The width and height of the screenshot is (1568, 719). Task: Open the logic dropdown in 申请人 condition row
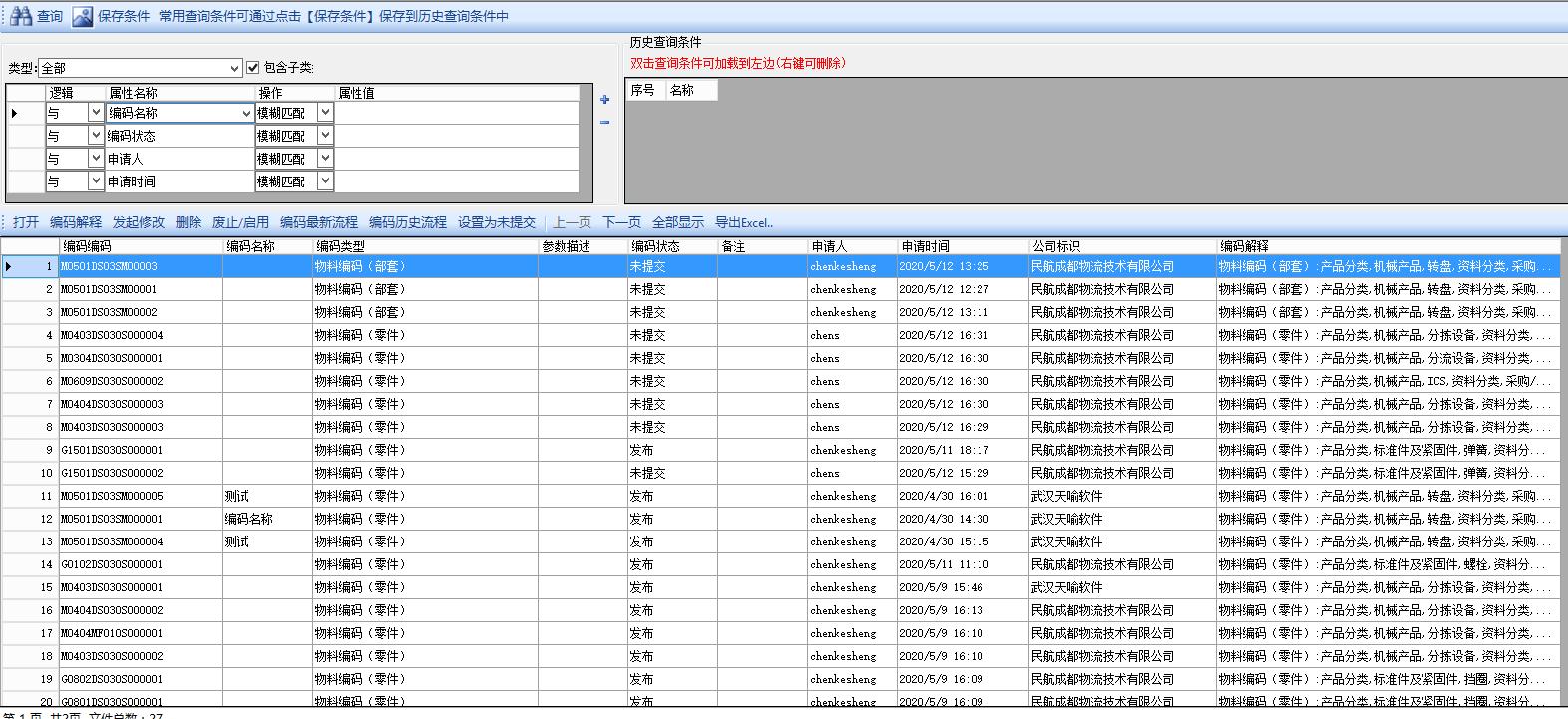pyautogui.click(x=96, y=159)
